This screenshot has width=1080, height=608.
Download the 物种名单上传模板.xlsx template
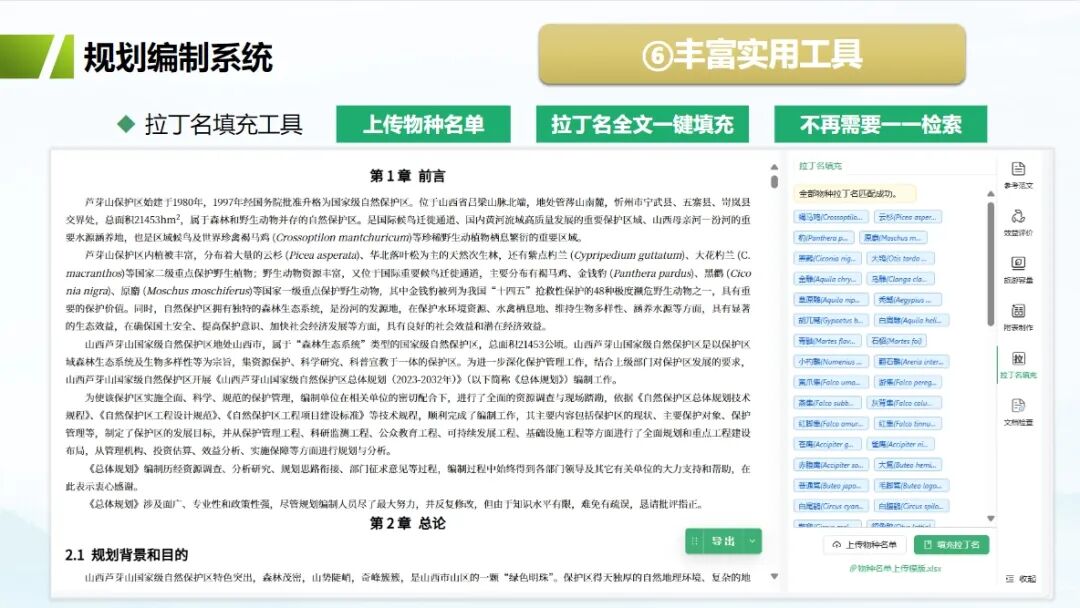tap(895, 568)
